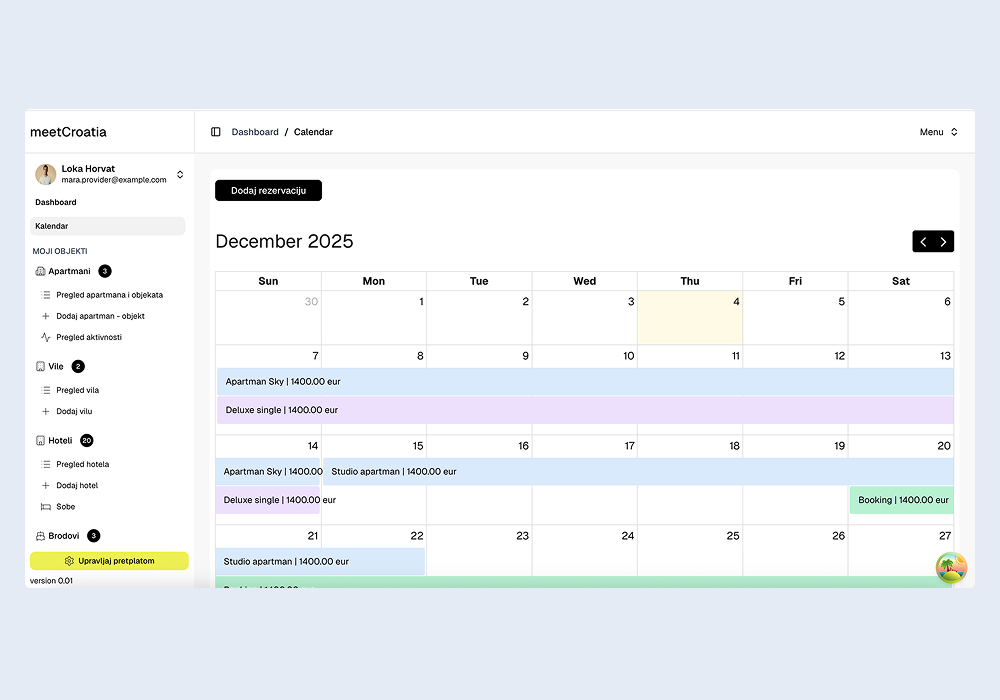The image size is (1000, 700).
Task: Toggle the sidebar panel icon
Action: tap(216, 132)
